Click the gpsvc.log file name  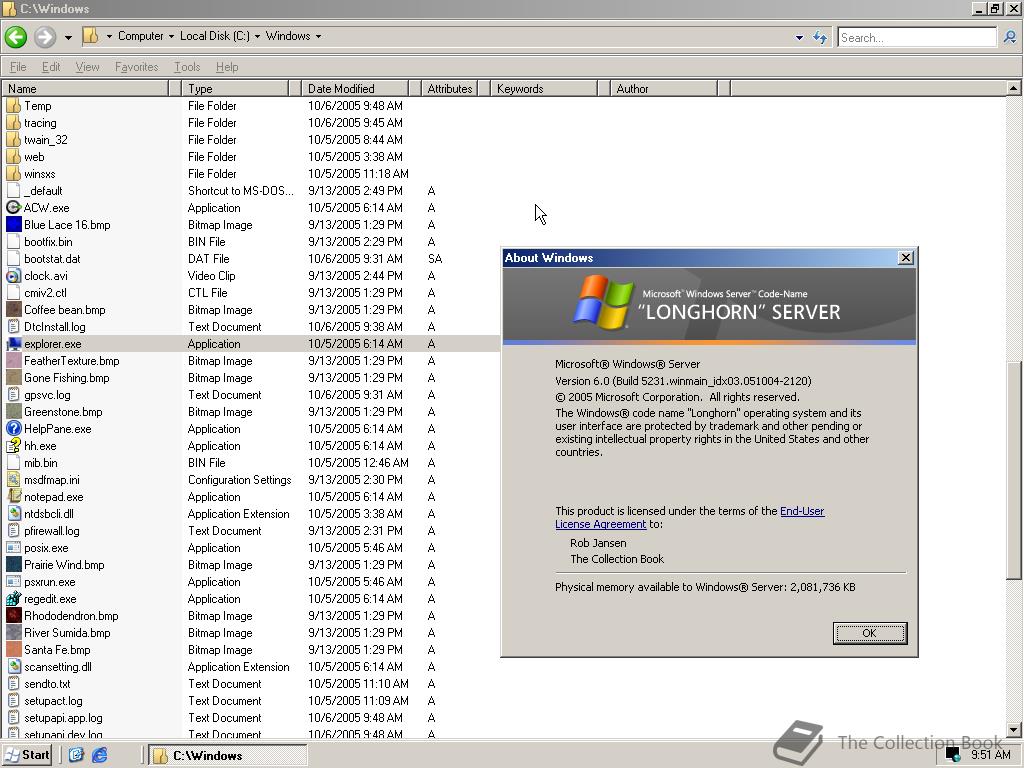[x=47, y=394]
